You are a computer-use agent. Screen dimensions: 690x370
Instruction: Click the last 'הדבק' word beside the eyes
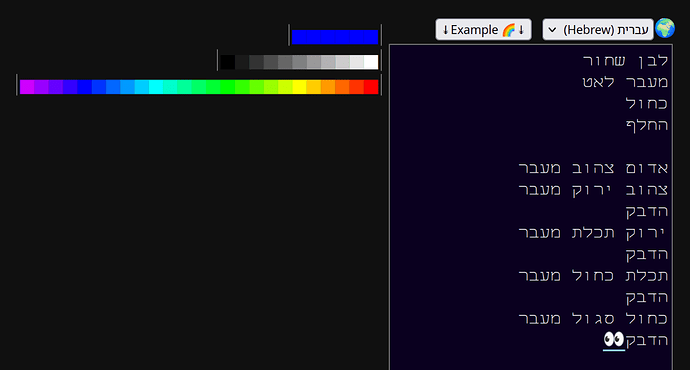[x=647, y=341]
